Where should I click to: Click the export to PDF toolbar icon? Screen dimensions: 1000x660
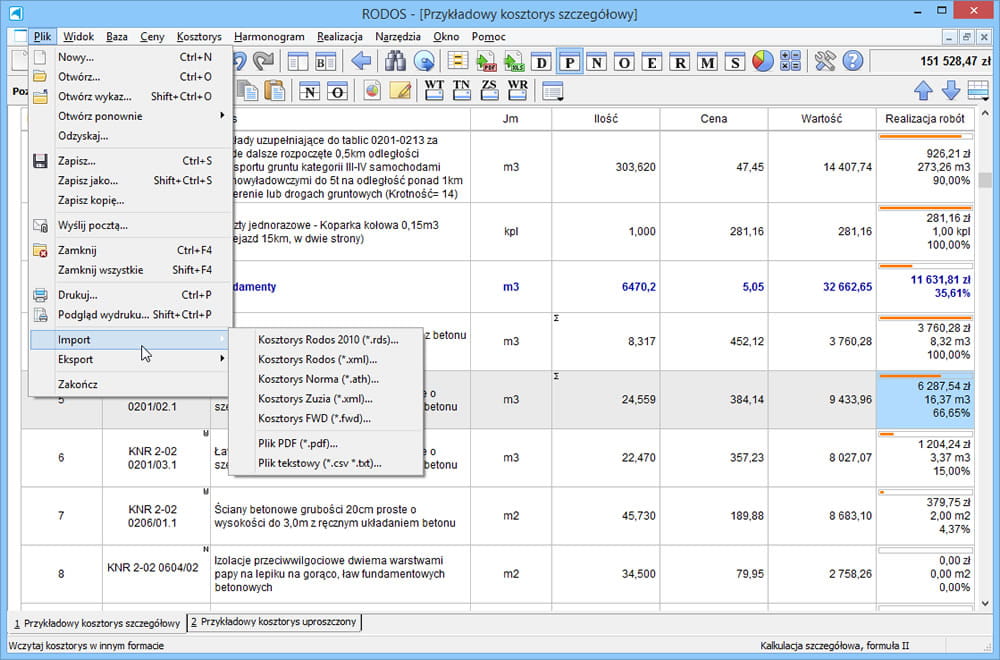coord(486,61)
